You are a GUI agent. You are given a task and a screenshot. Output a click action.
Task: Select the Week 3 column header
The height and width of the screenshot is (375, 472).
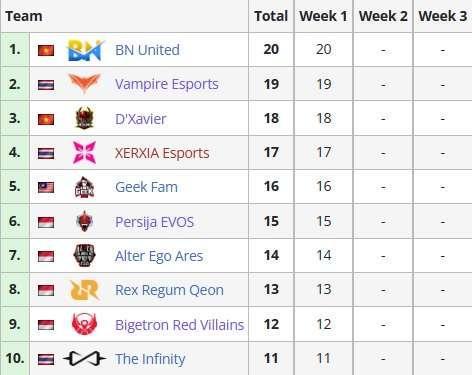pyautogui.click(x=443, y=16)
